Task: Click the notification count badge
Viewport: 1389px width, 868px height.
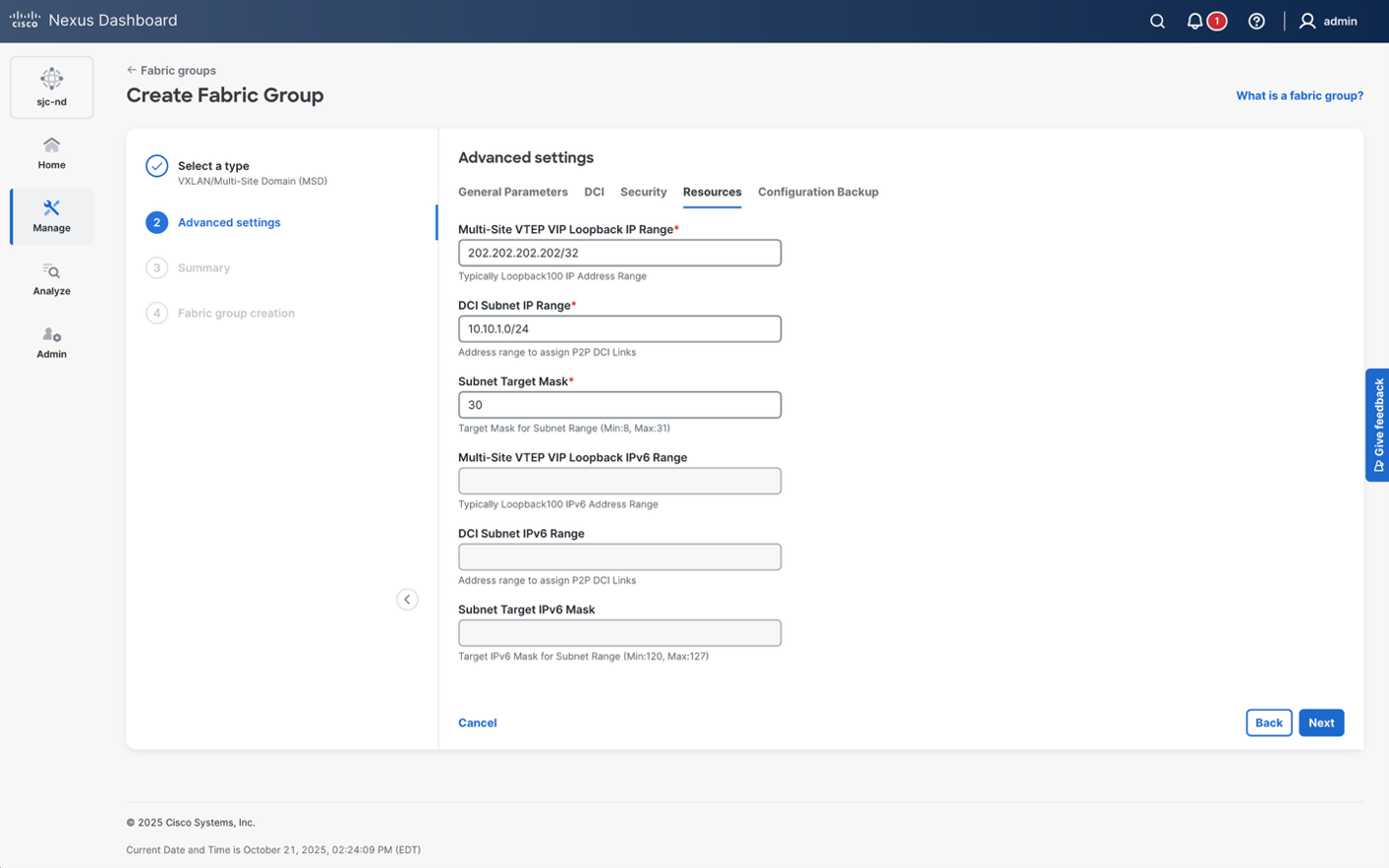Action: tap(1217, 21)
